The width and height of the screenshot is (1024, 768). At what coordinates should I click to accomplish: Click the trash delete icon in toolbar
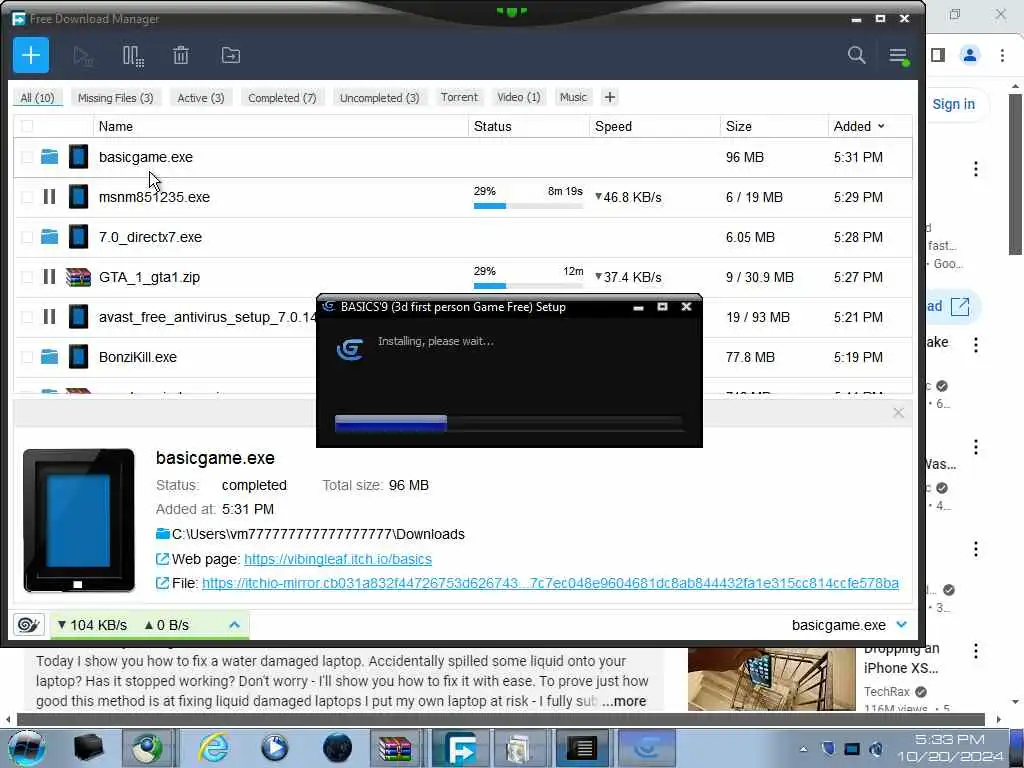(x=181, y=55)
